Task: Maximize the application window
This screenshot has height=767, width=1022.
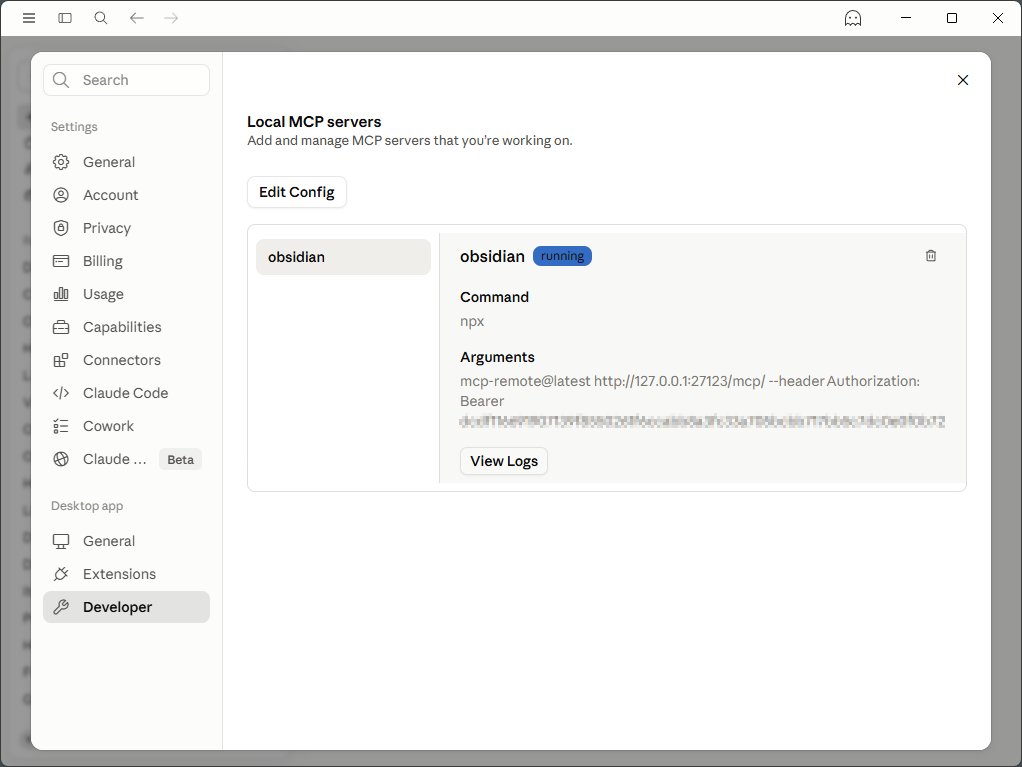Action: (x=952, y=18)
